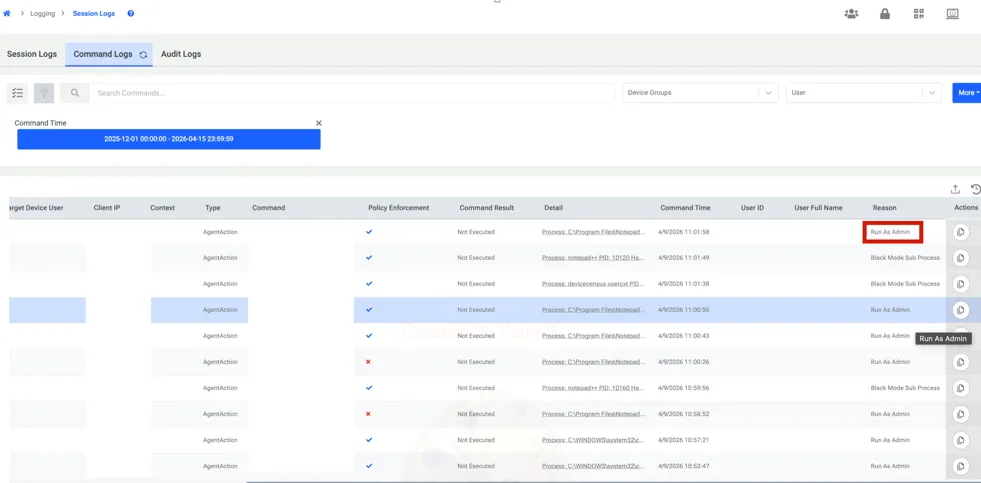981x483 pixels.
Task: Click the red X enforcement at 10:58:52
Action: tap(368, 414)
